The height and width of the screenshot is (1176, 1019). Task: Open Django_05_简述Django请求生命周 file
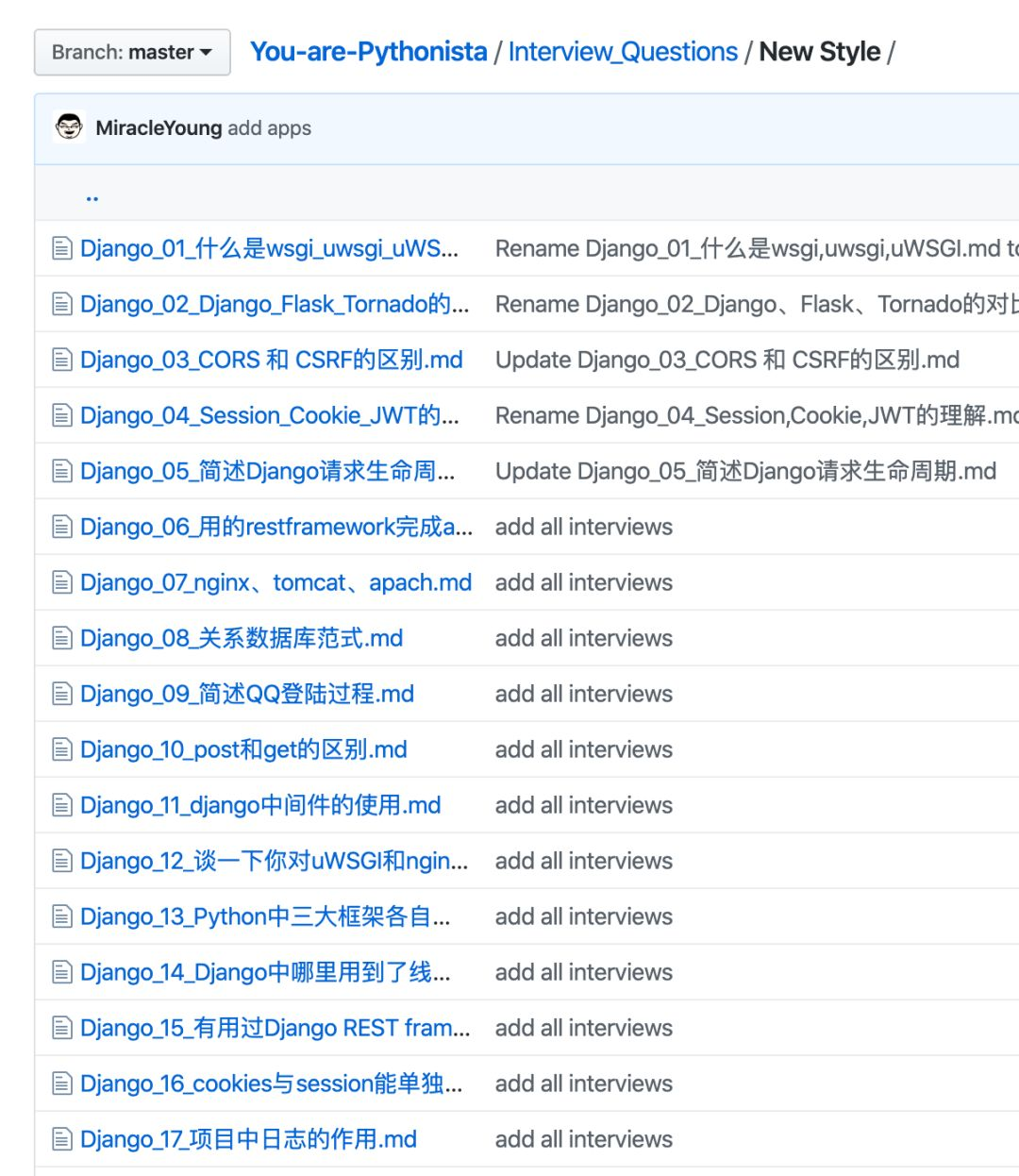[x=268, y=471]
